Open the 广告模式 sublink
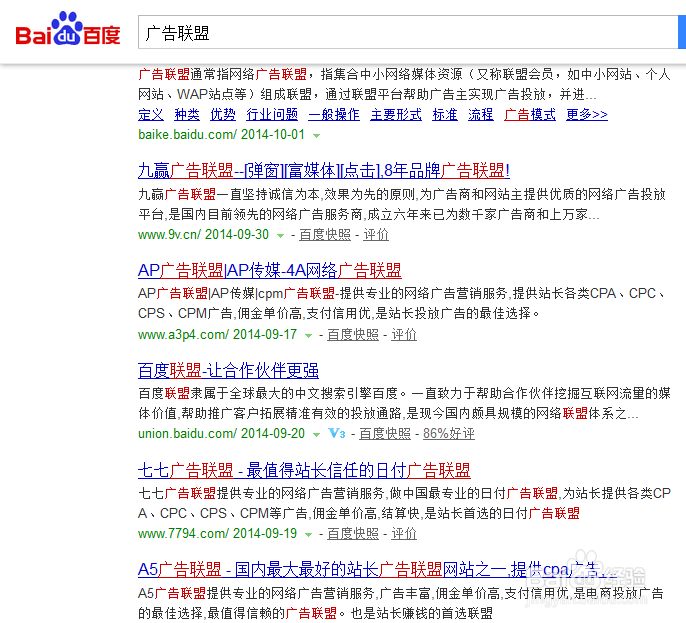Screen dimensions: 686x623 530,115
